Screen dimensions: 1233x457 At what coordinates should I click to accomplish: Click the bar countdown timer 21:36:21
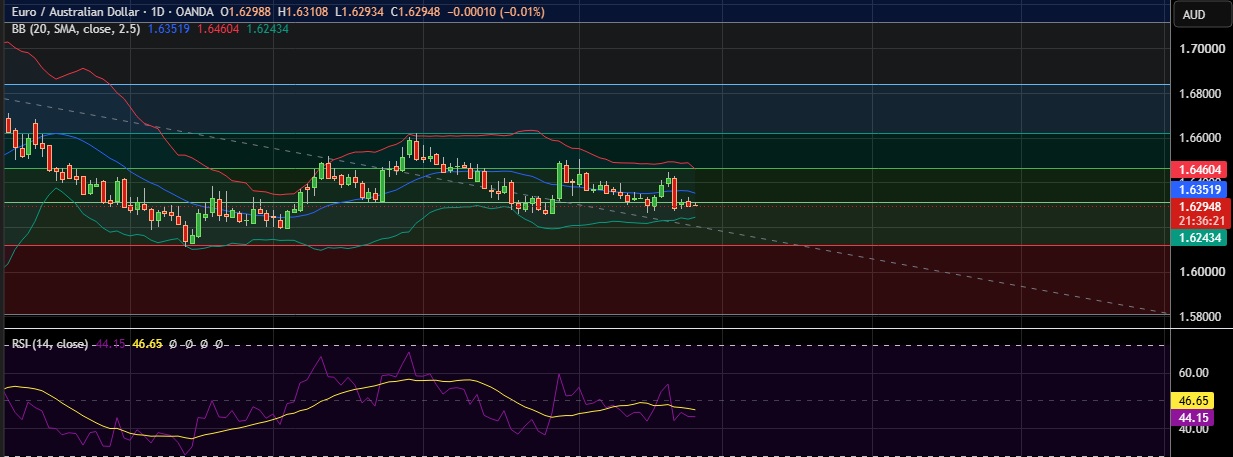click(x=1200, y=220)
